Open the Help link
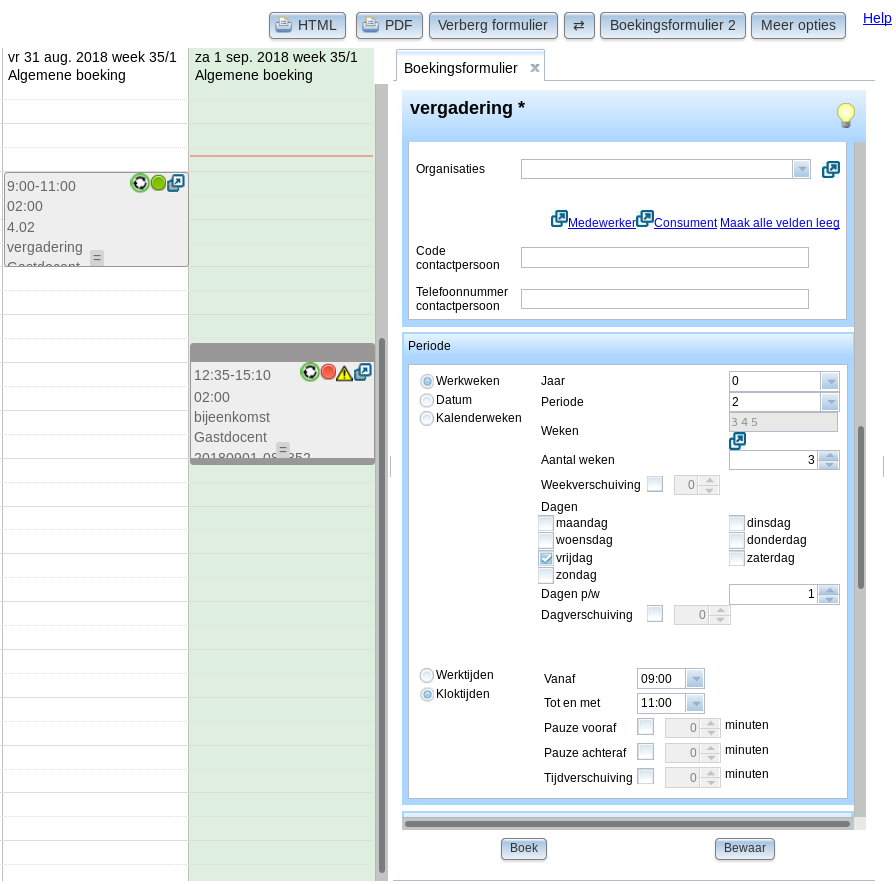896x884 pixels. [x=877, y=18]
